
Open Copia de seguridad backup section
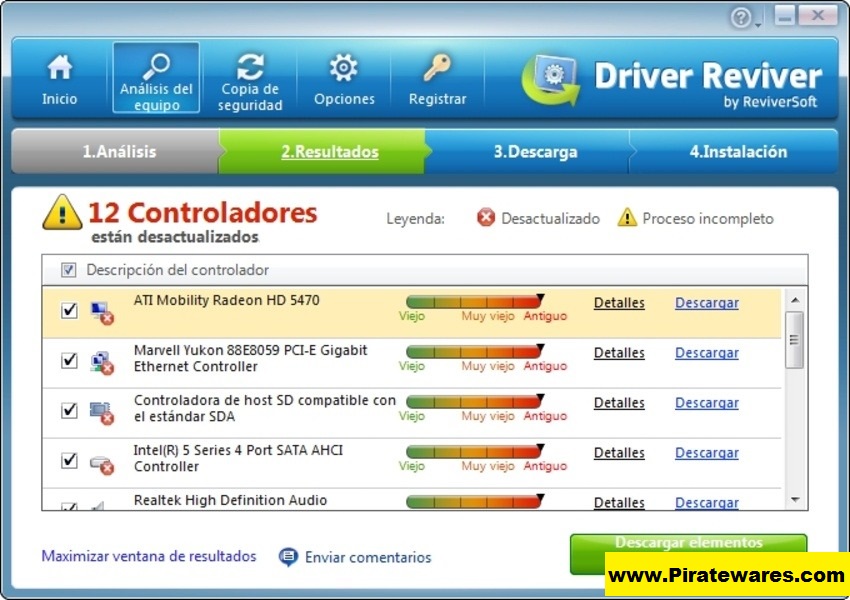(250, 81)
